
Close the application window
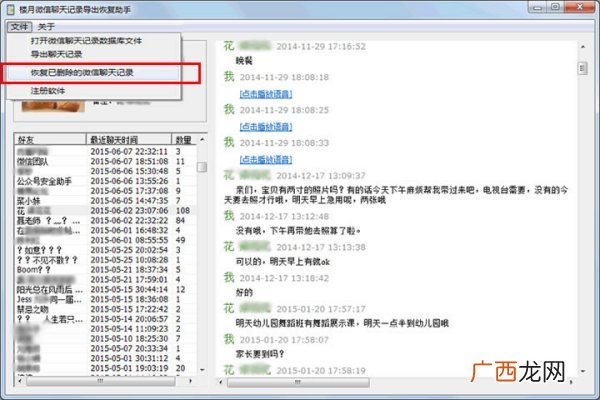pos(580,7)
